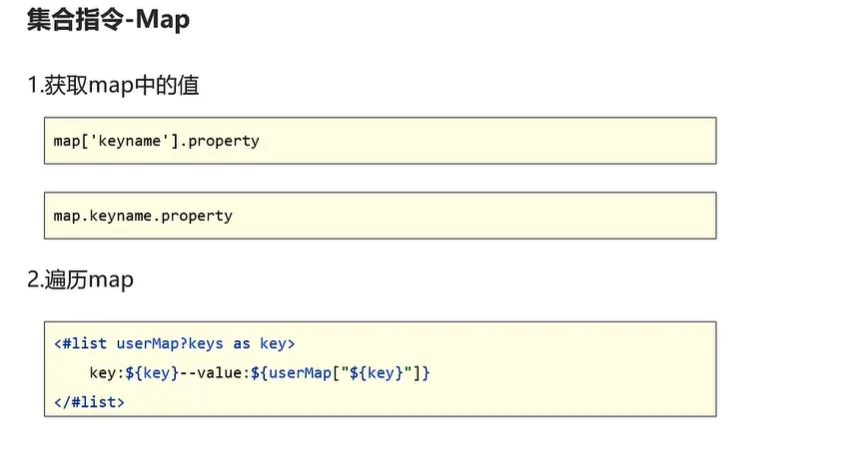Click "userMap?keys" in the list directive
Viewport: 842px width, 470px height.
point(170,343)
